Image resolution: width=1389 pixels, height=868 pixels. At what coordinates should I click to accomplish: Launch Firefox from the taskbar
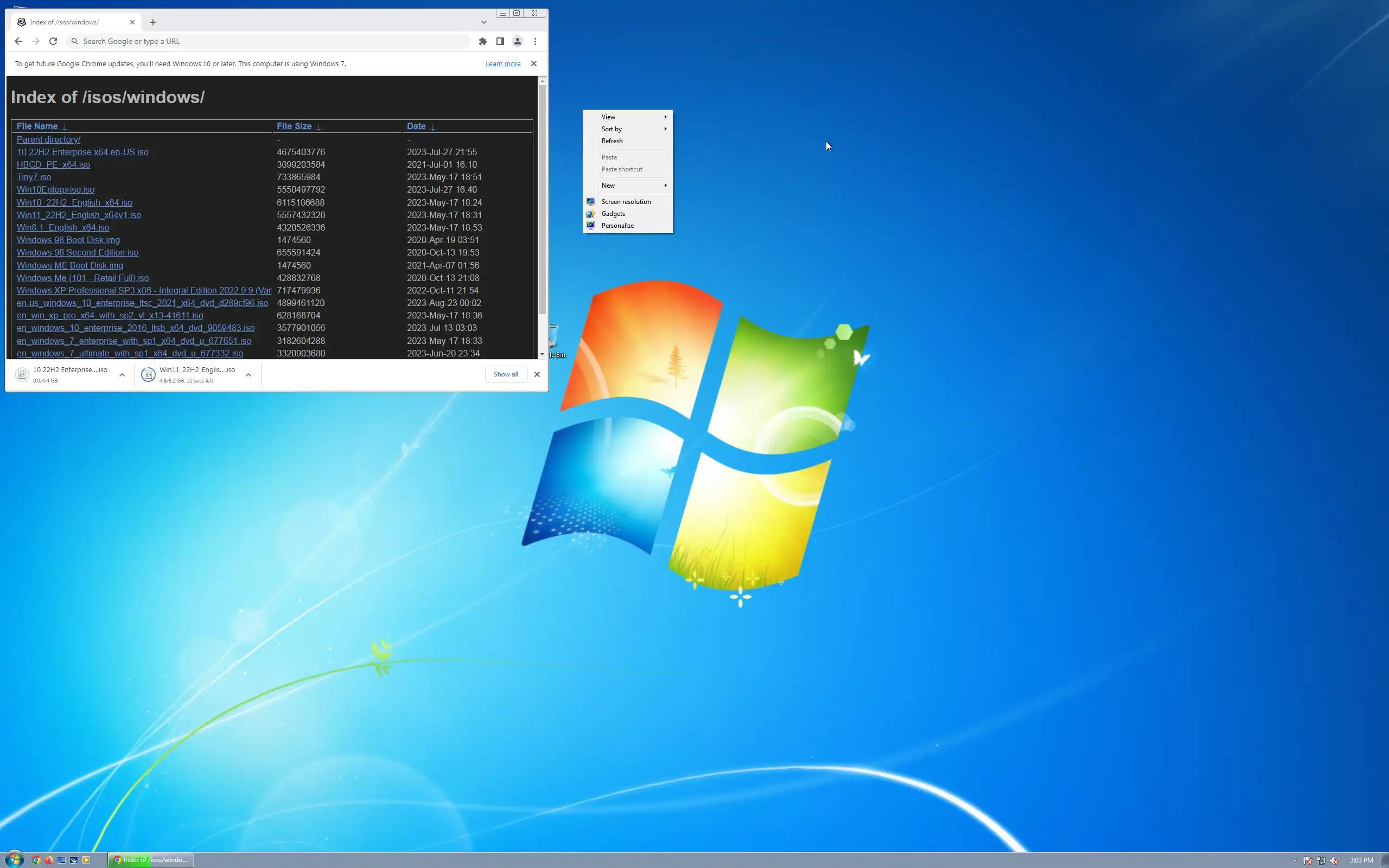pos(49,860)
